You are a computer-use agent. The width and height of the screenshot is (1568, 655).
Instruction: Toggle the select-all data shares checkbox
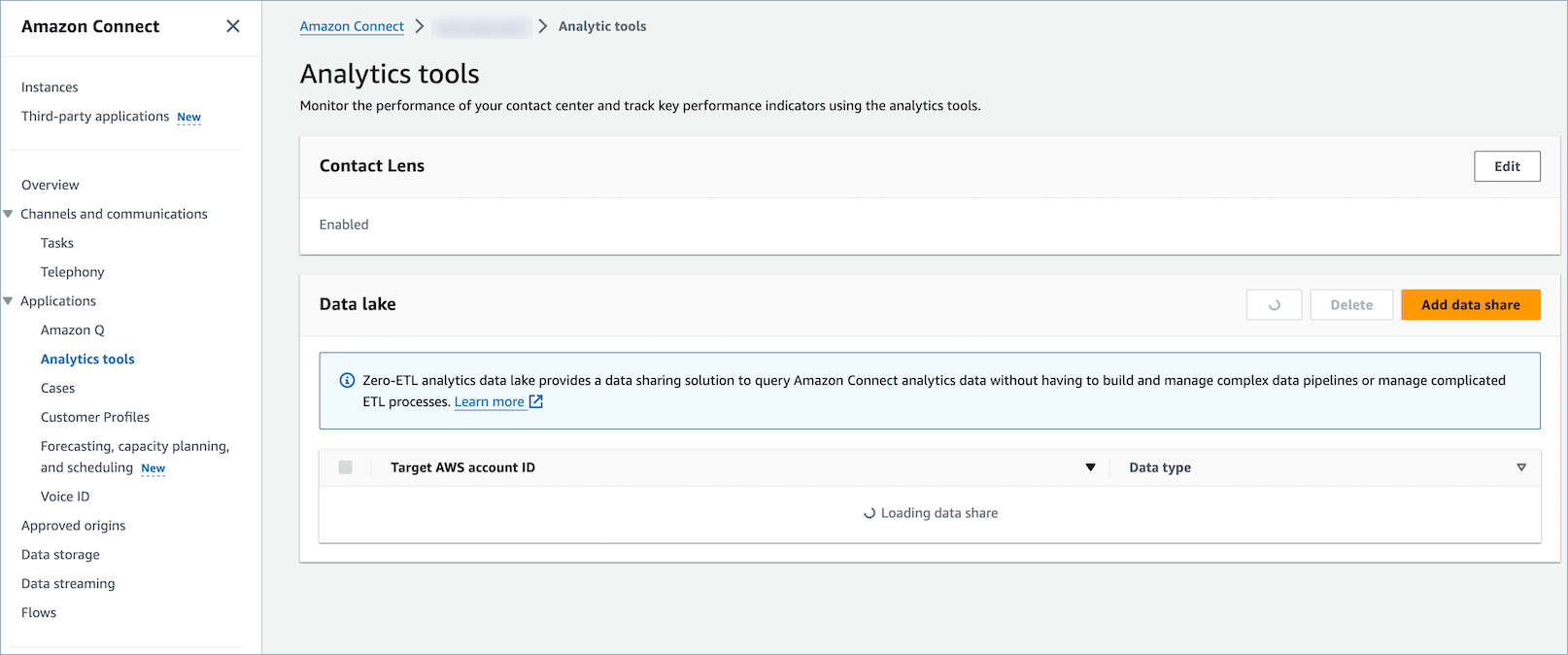[345, 467]
